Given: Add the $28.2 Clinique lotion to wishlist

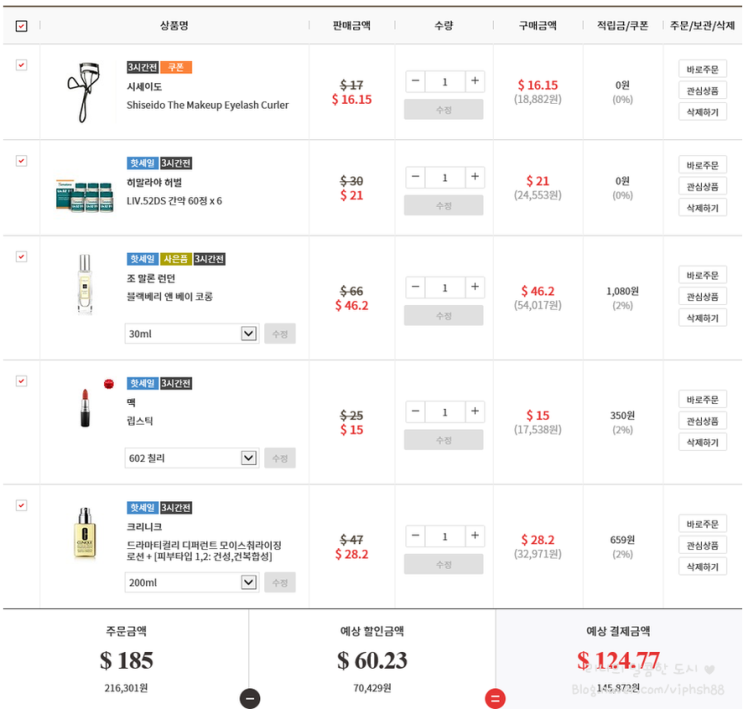Looking at the screenshot, I should [702, 545].
